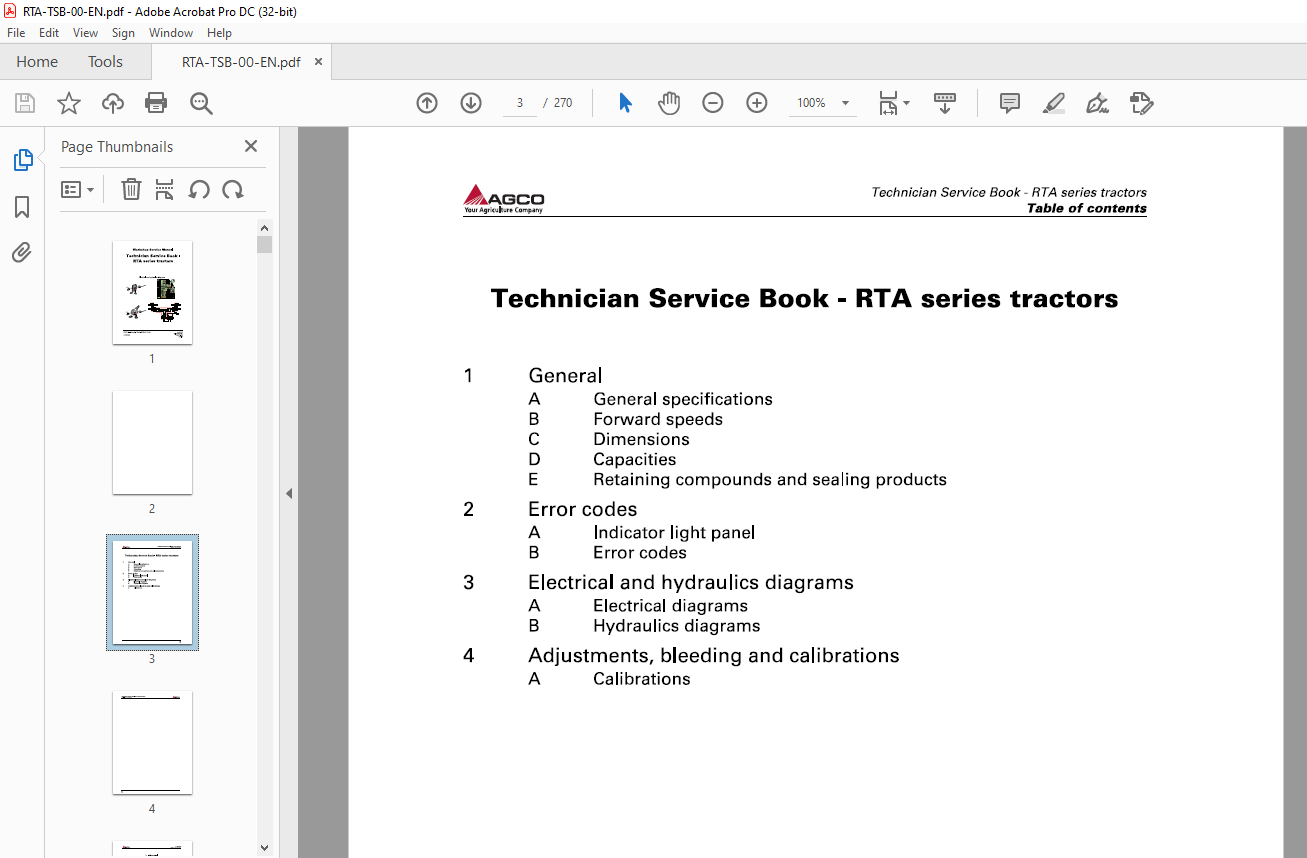
Task: Open the thumbnails options menu dropdown
Action: pos(77,189)
